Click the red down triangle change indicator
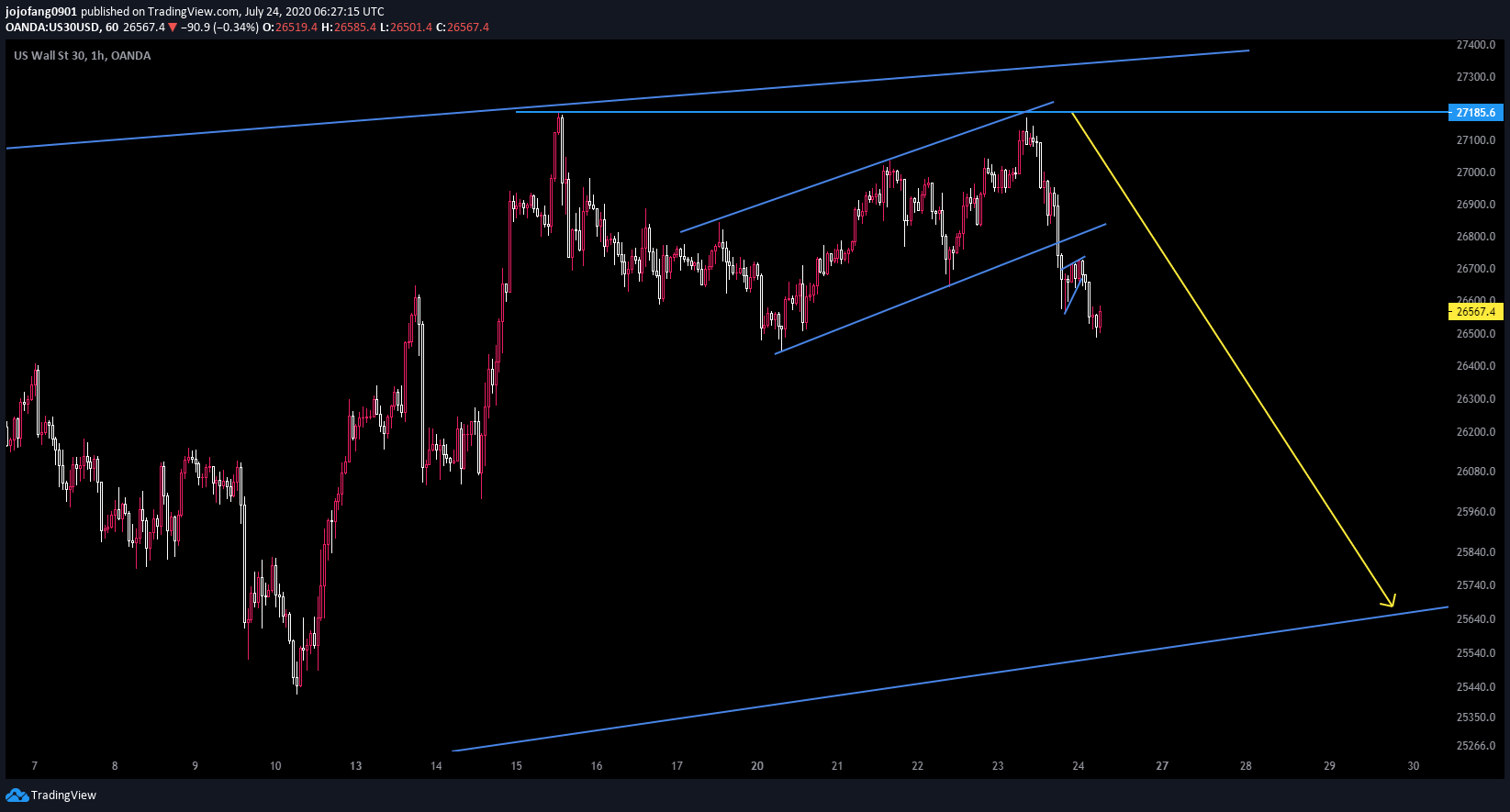This screenshot has width=1510, height=812. pos(173,28)
